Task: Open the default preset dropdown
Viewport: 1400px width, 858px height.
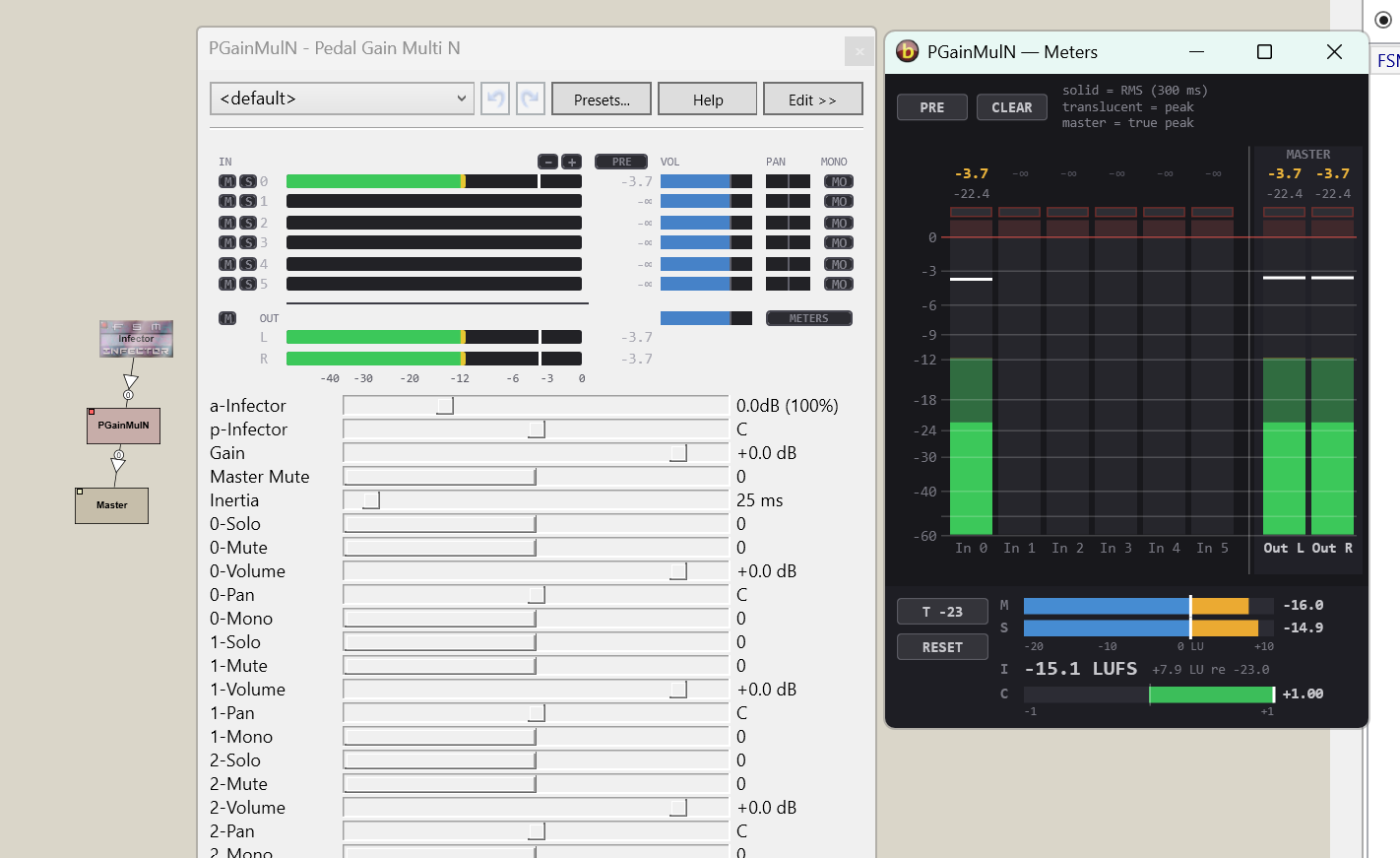Action: (x=342, y=99)
